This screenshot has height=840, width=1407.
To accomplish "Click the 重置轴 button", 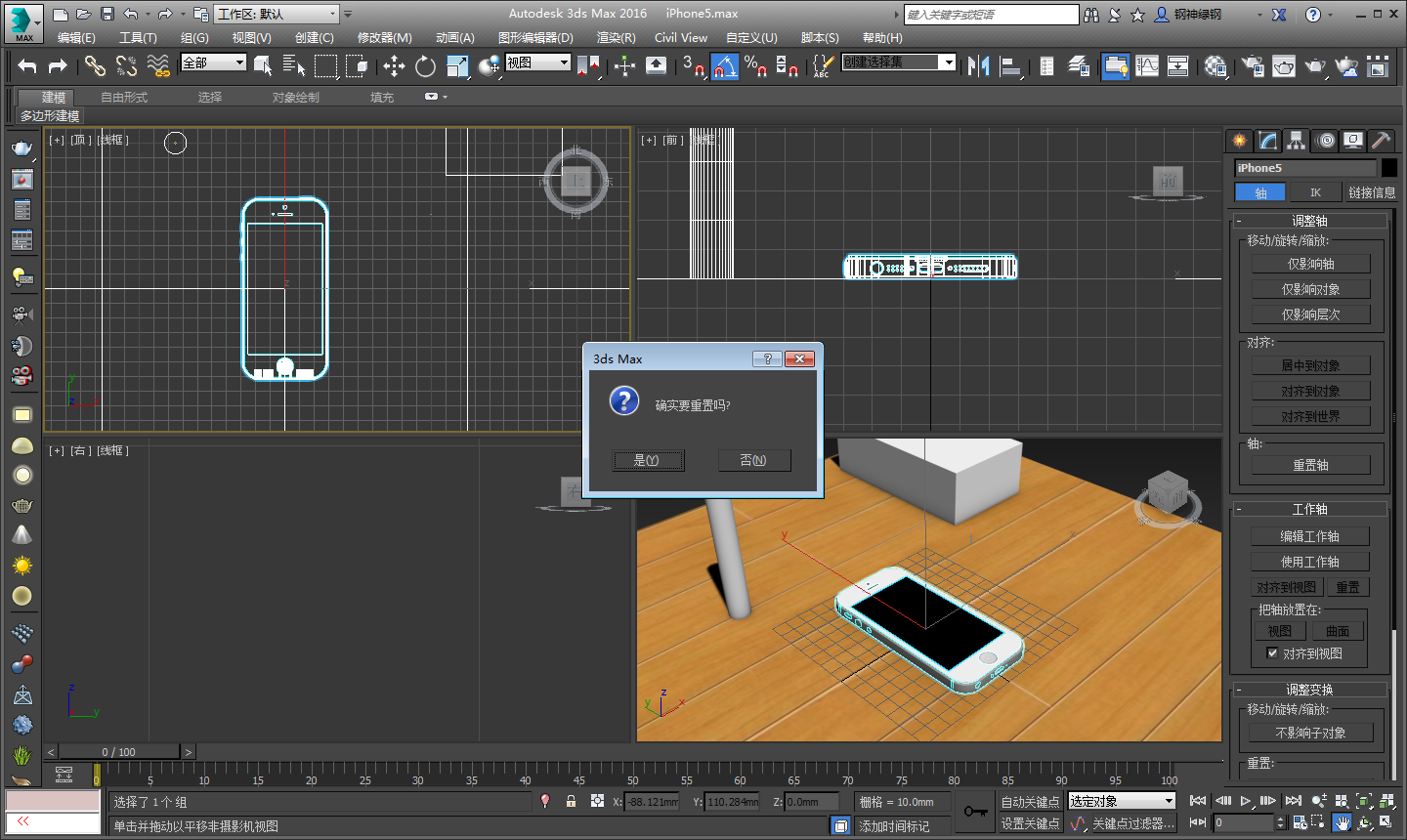I will click(1311, 465).
